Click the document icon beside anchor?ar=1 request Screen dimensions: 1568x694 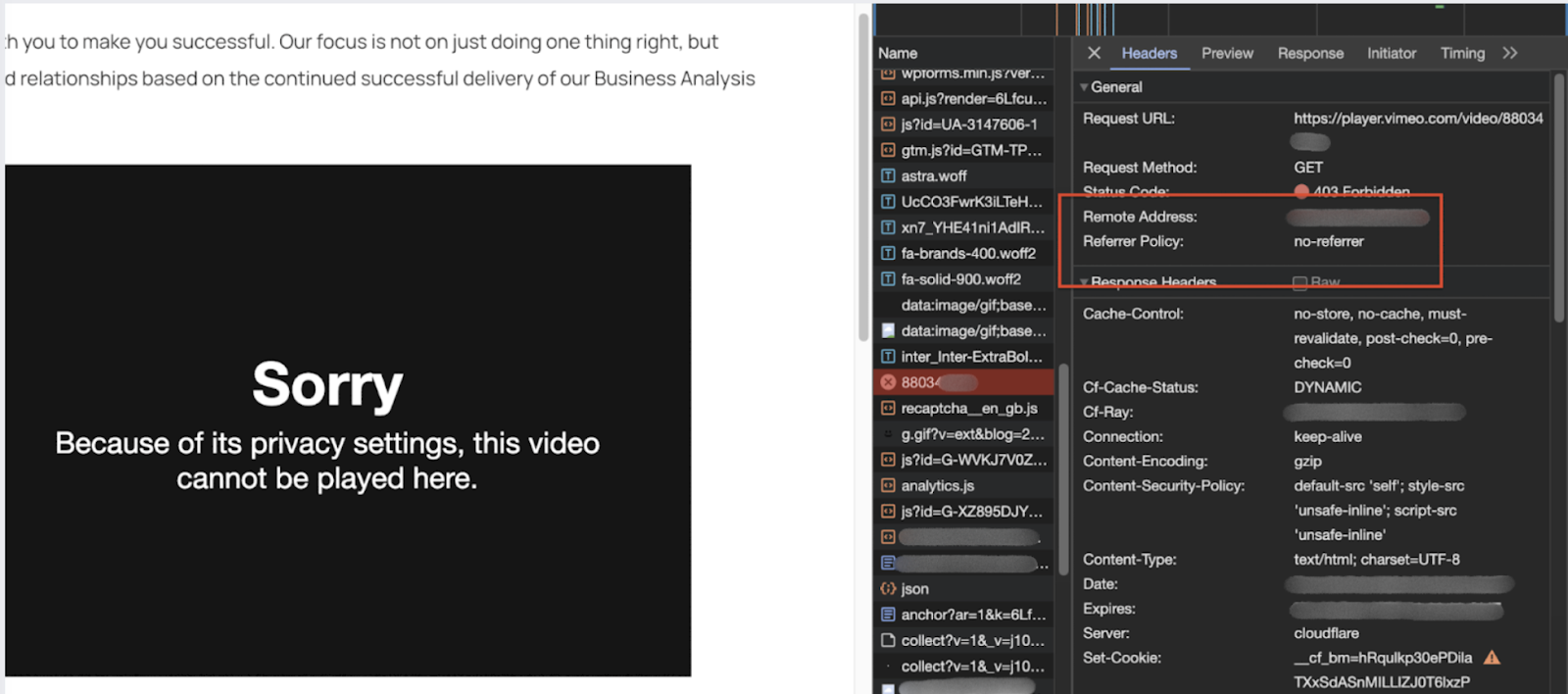tap(888, 615)
